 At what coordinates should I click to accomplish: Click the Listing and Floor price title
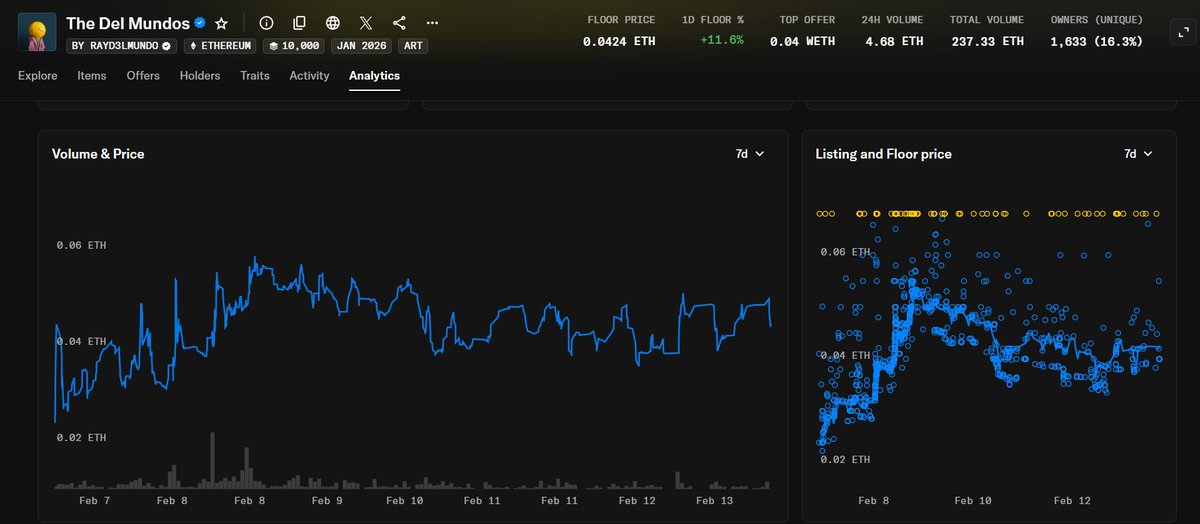pyautogui.click(x=883, y=154)
